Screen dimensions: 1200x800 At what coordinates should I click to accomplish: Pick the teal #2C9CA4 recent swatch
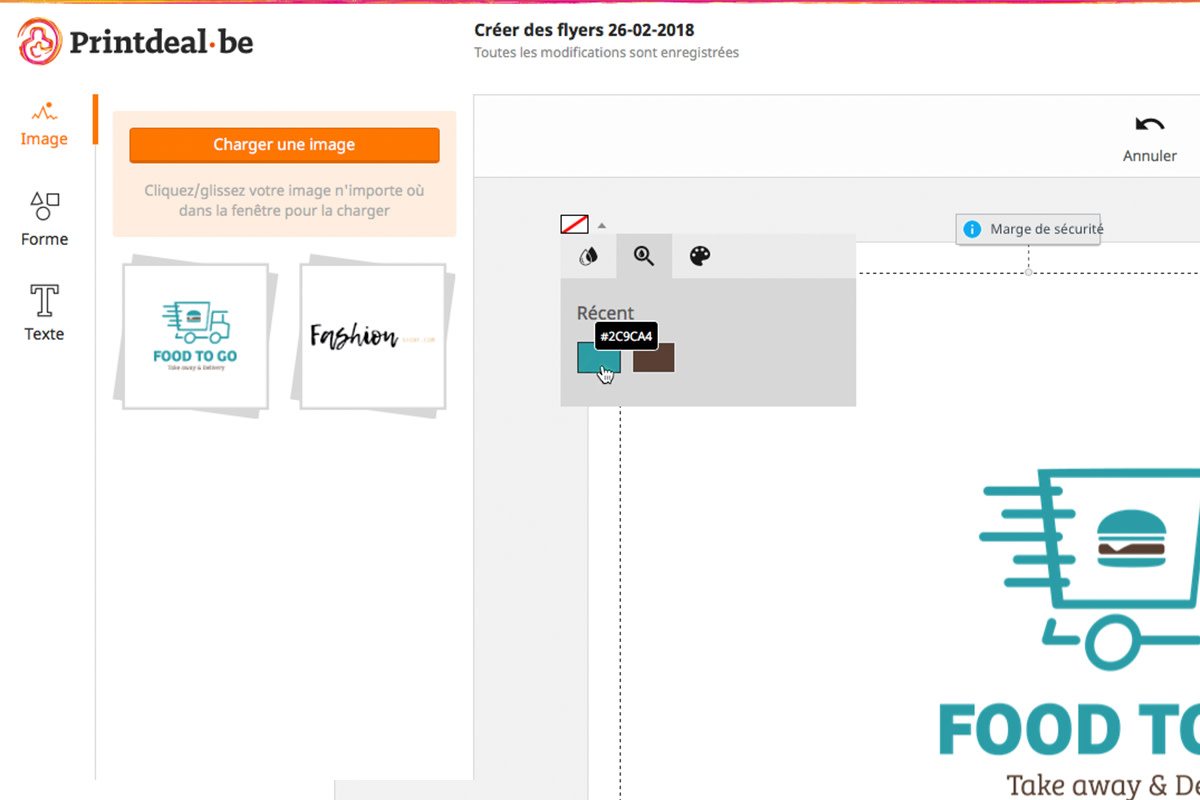click(599, 358)
